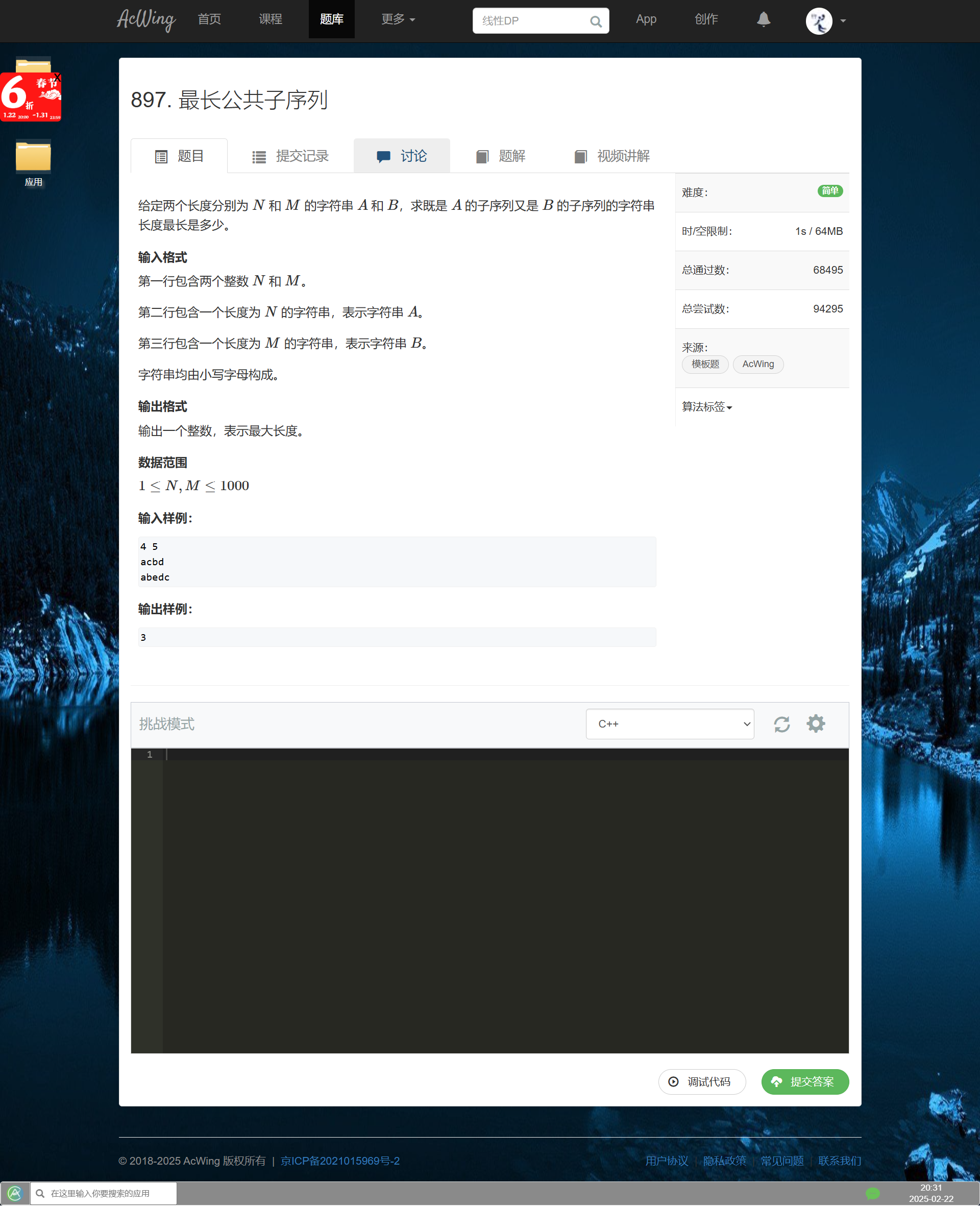This screenshot has height=1207, width=980.
Task: Click the taskbar start launcher icon
Action: (x=15, y=1193)
